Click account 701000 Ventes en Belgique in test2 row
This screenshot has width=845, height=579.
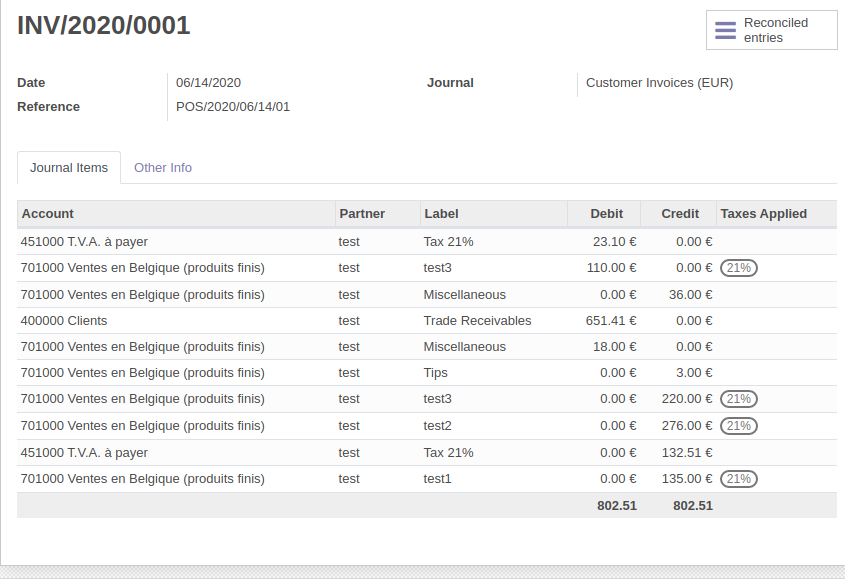coord(143,426)
